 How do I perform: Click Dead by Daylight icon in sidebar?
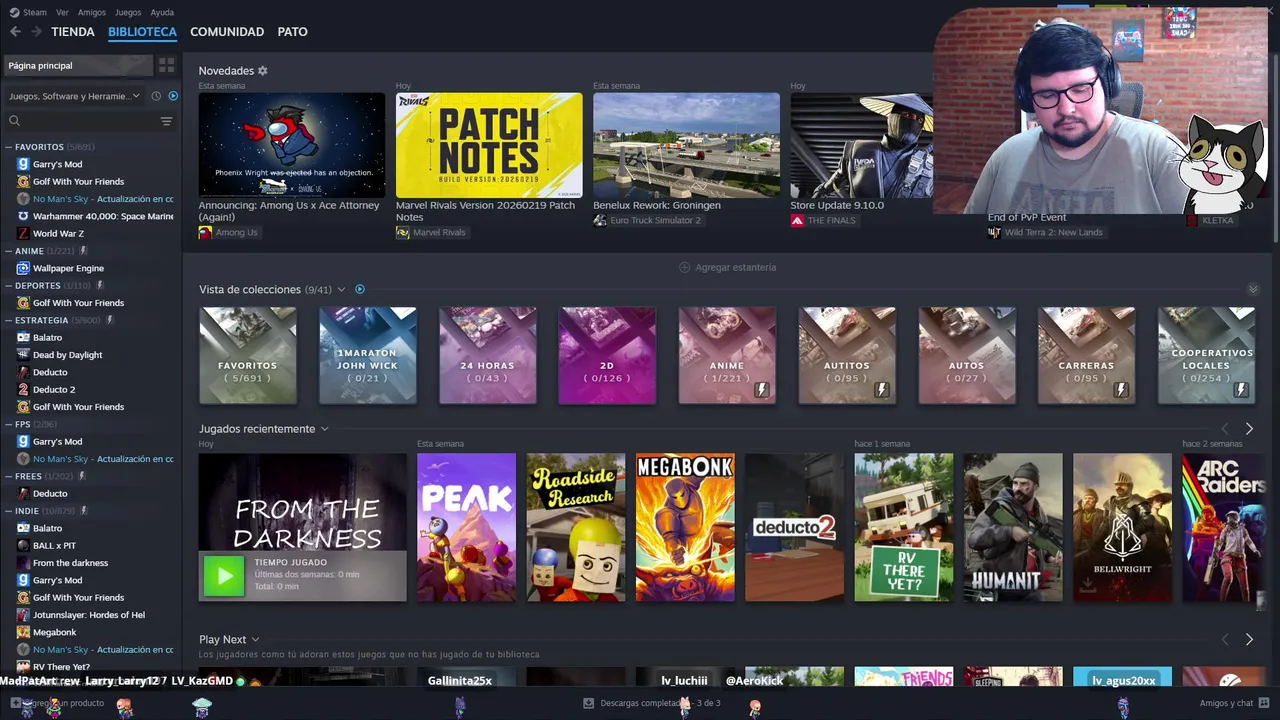[x=23, y=355]
